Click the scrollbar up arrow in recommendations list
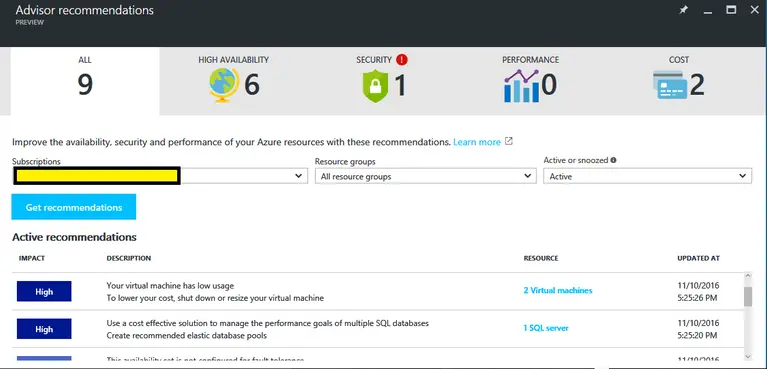Screen dimensions: 767x369 tap(748, 277)
